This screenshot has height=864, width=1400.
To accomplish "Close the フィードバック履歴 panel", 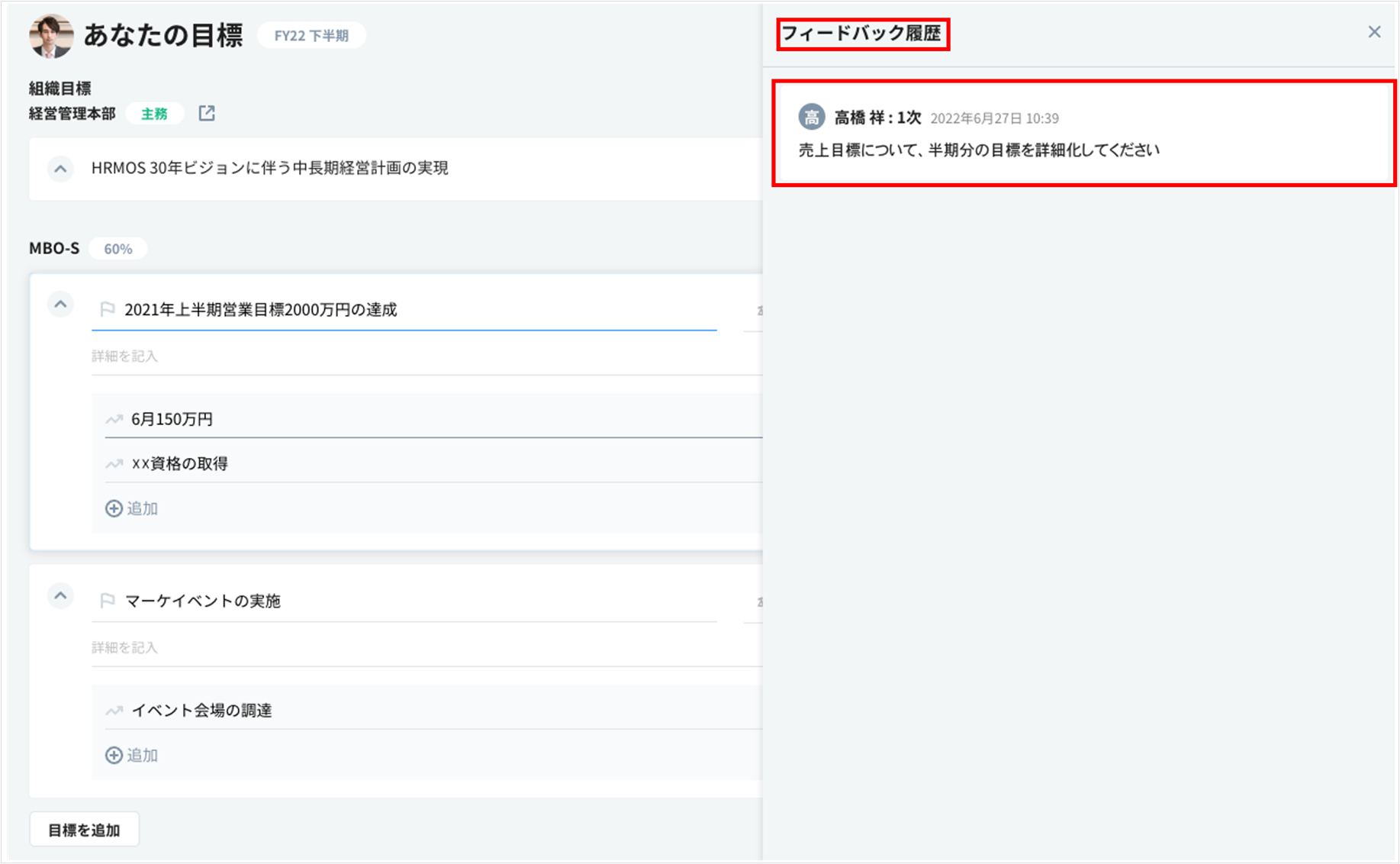I will pos(1374,32).
